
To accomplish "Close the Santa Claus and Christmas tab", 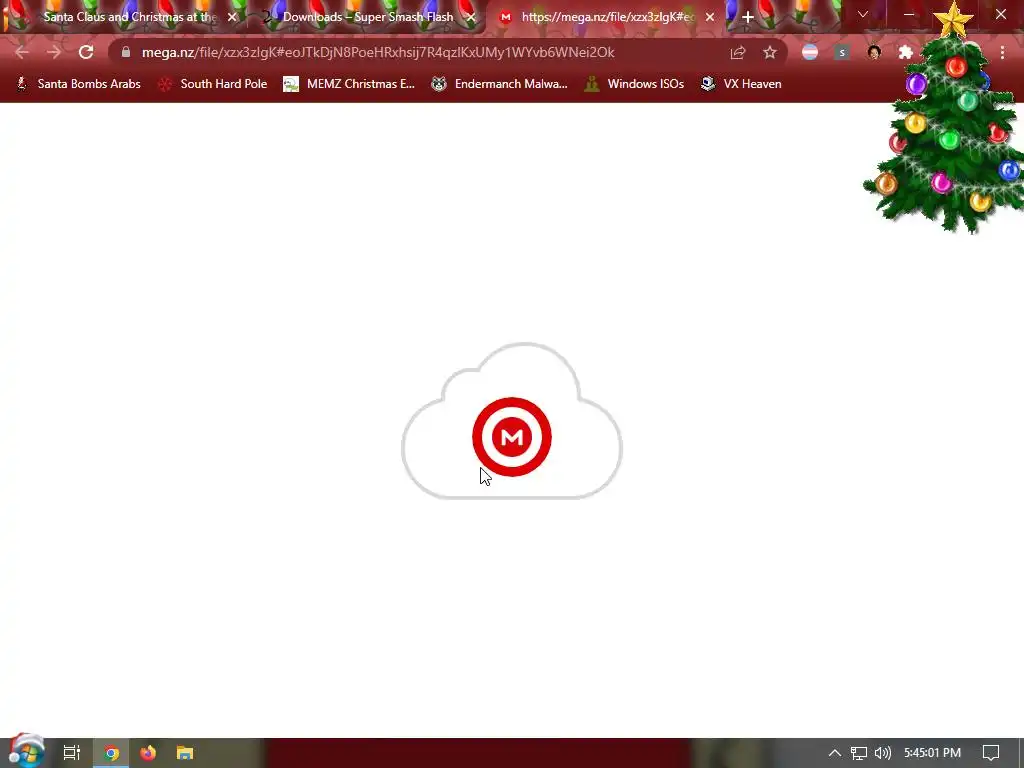I will tap(232, 17).
